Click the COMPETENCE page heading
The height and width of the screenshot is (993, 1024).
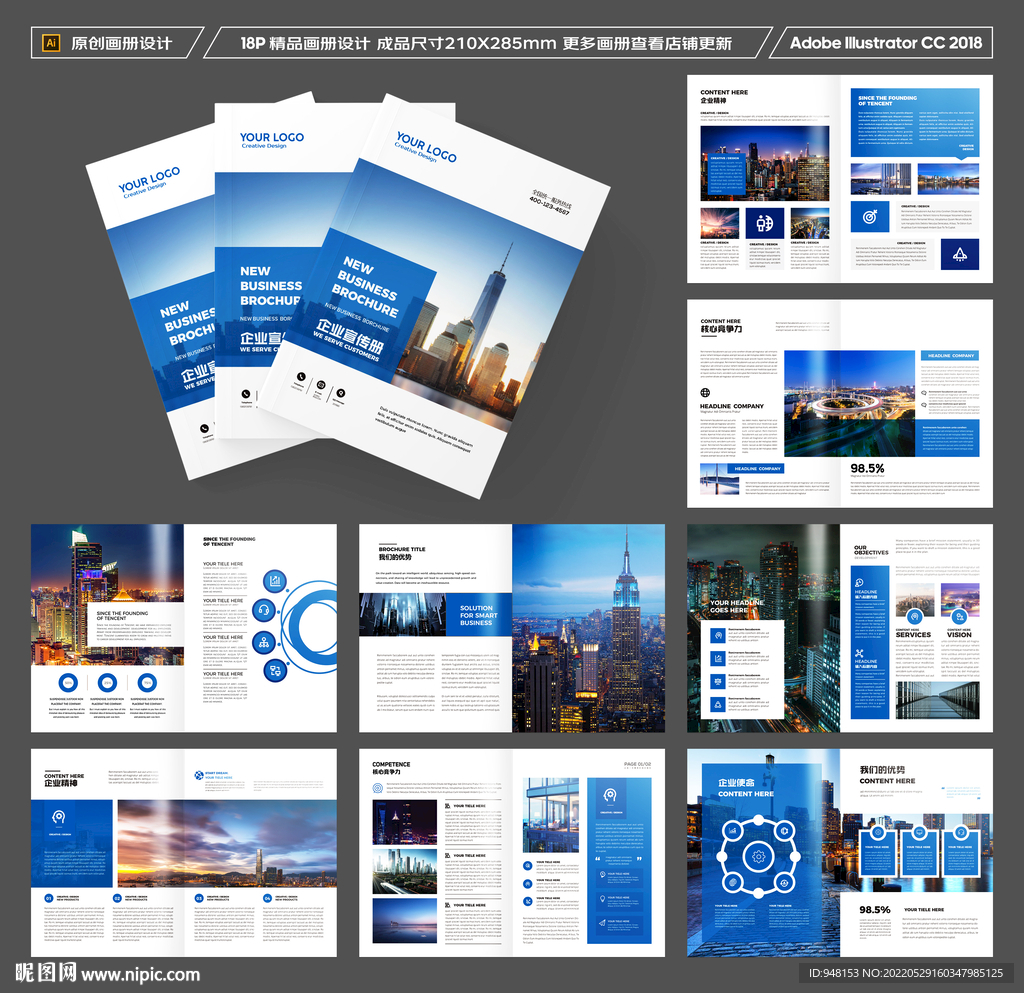click(x=391, y=764)
